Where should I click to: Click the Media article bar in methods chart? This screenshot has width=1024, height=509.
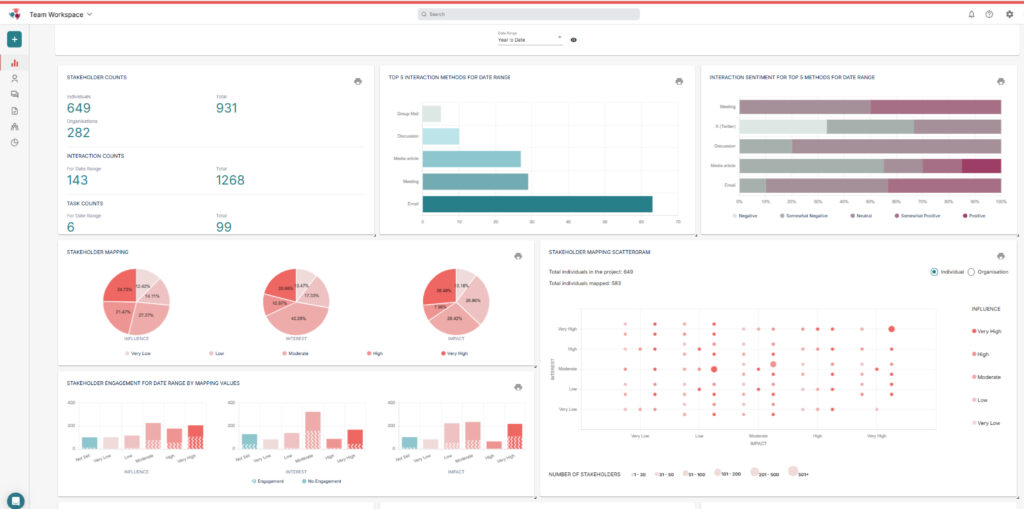coord(472,159)
